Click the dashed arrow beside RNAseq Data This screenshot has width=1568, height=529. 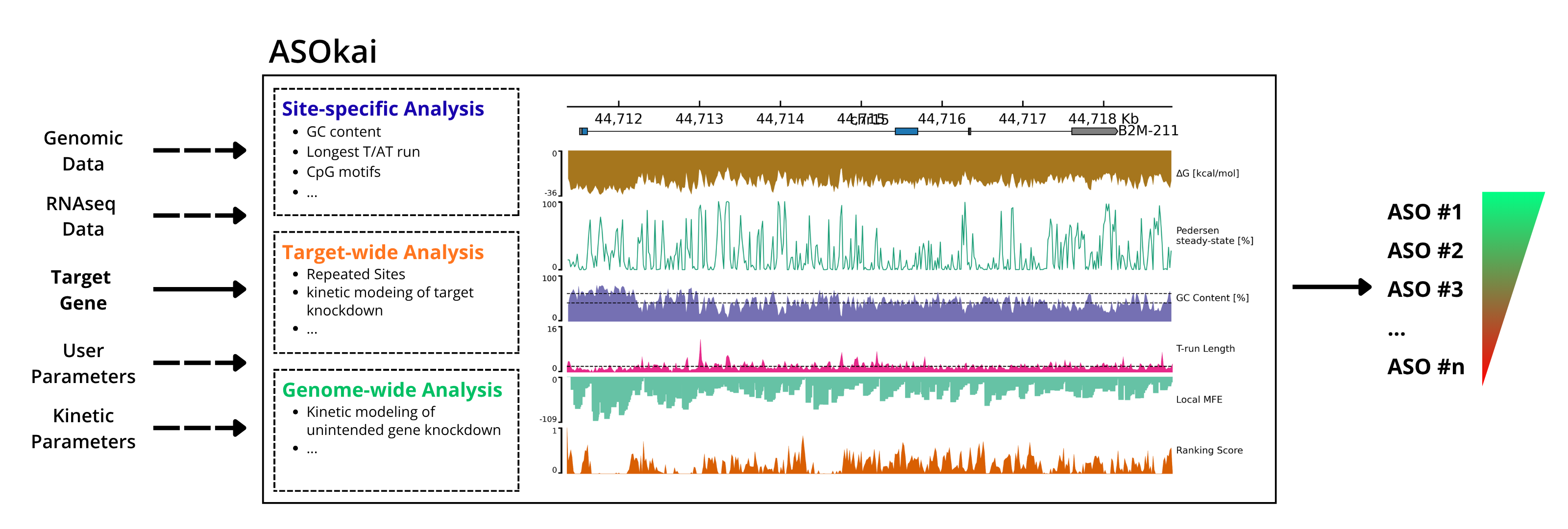click(x=199, y=216)
